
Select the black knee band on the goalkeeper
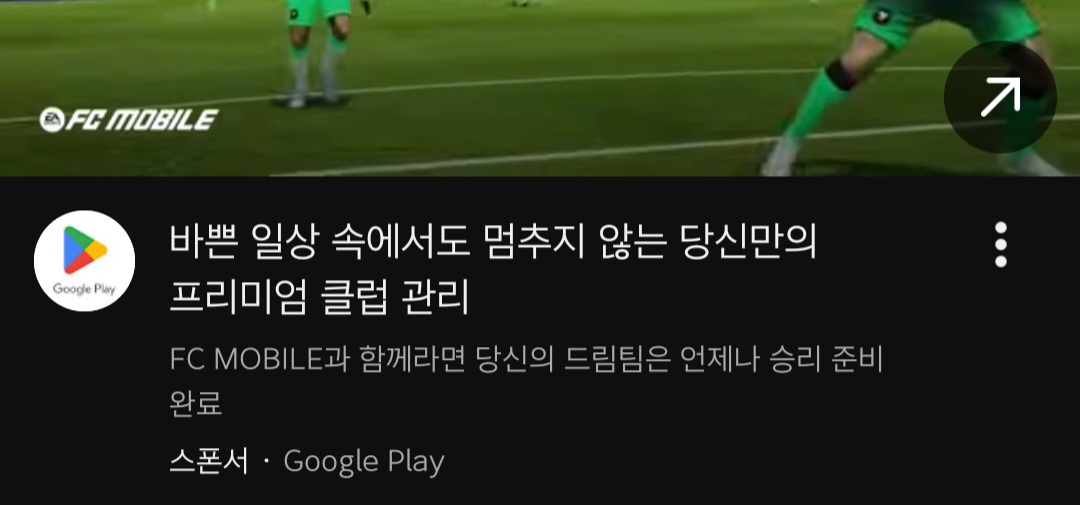point(840,74)
